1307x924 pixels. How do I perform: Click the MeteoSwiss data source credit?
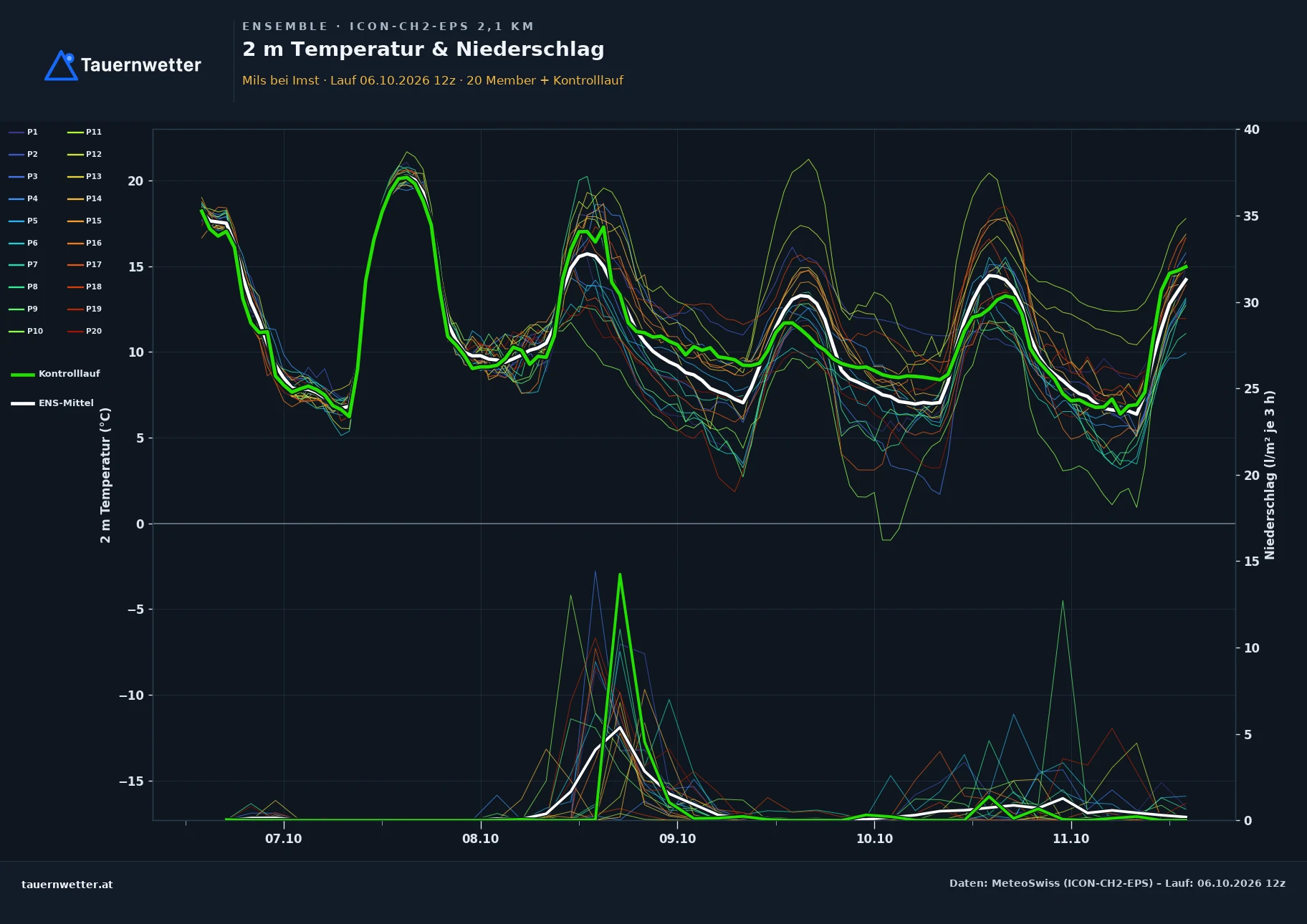click(1117, 883)
